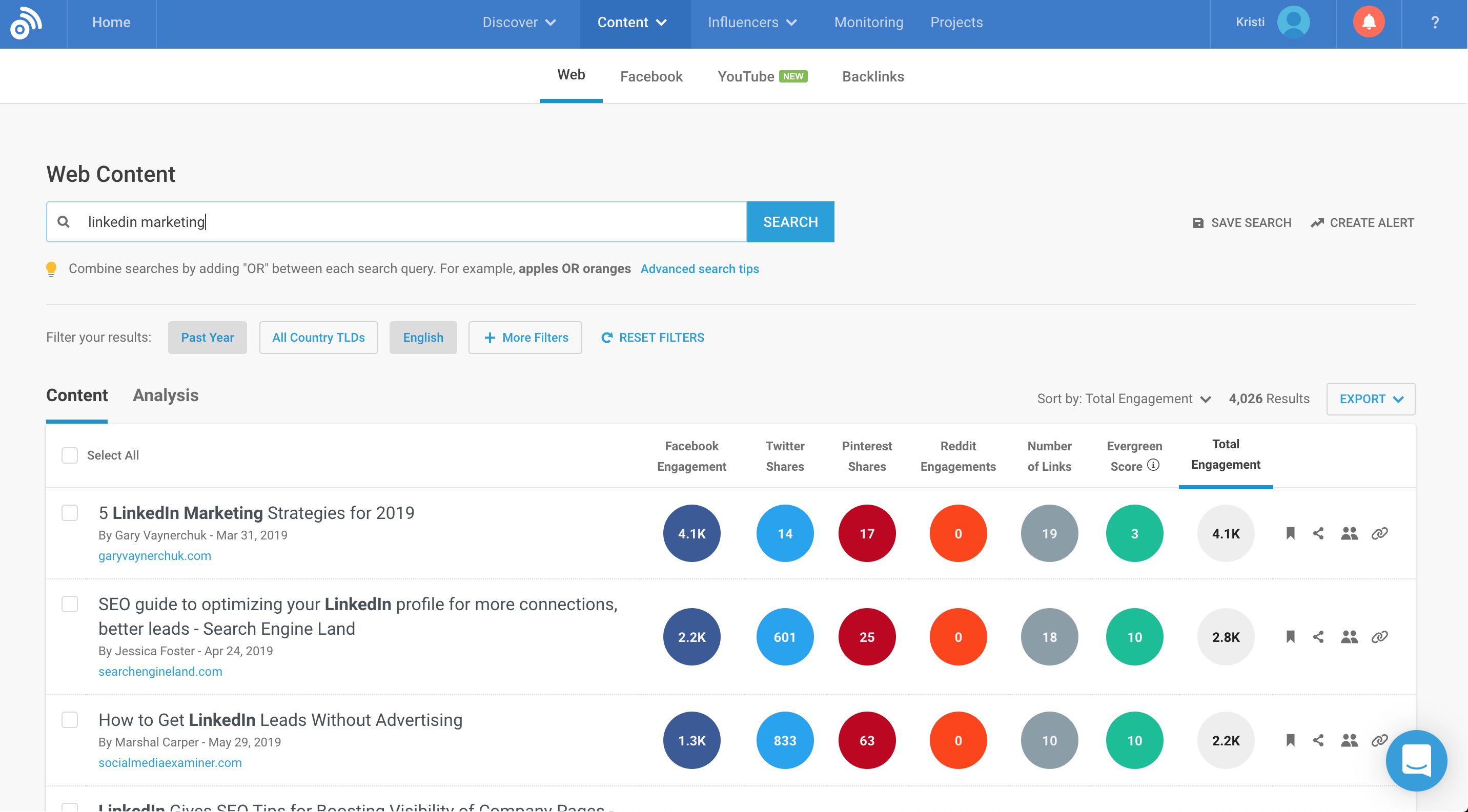View sharers of Gary Vaynerchuk article

(1349, 533)
